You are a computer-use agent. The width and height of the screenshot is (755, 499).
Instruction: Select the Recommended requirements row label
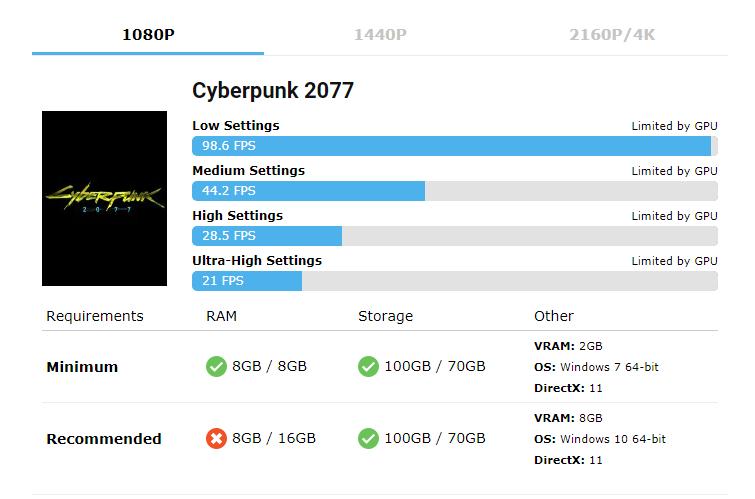(104, 439)
